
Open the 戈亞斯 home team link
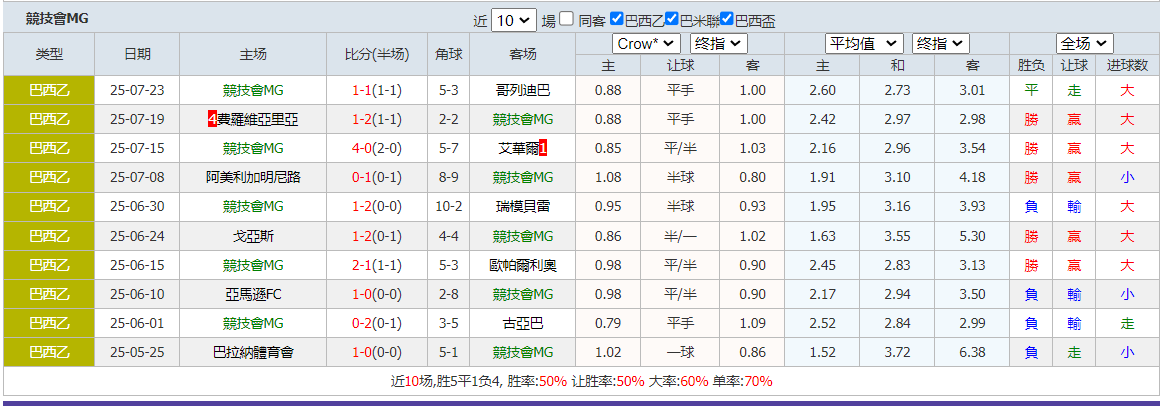[253, 236]
